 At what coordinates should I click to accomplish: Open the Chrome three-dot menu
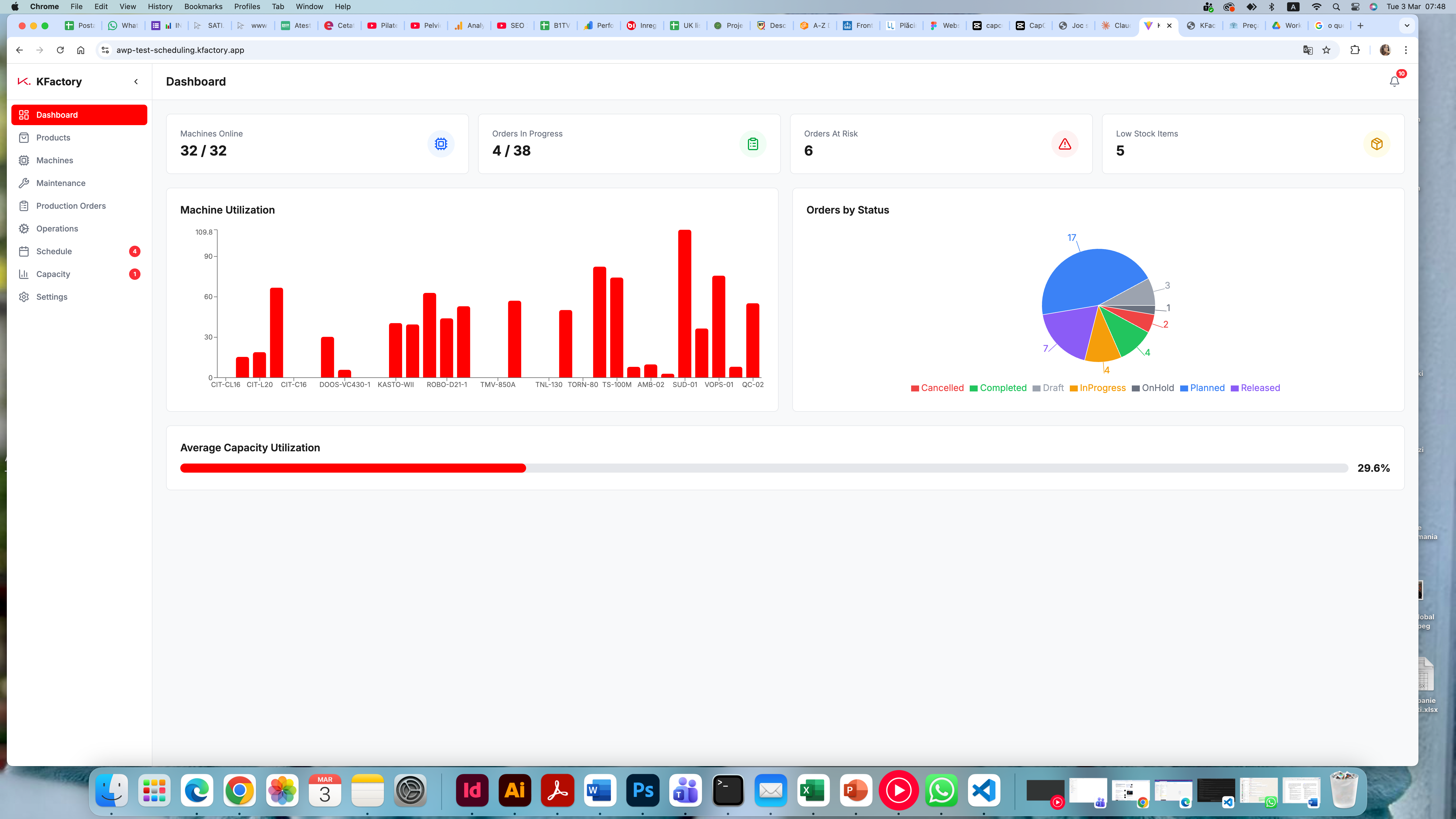coord(1406,50)
